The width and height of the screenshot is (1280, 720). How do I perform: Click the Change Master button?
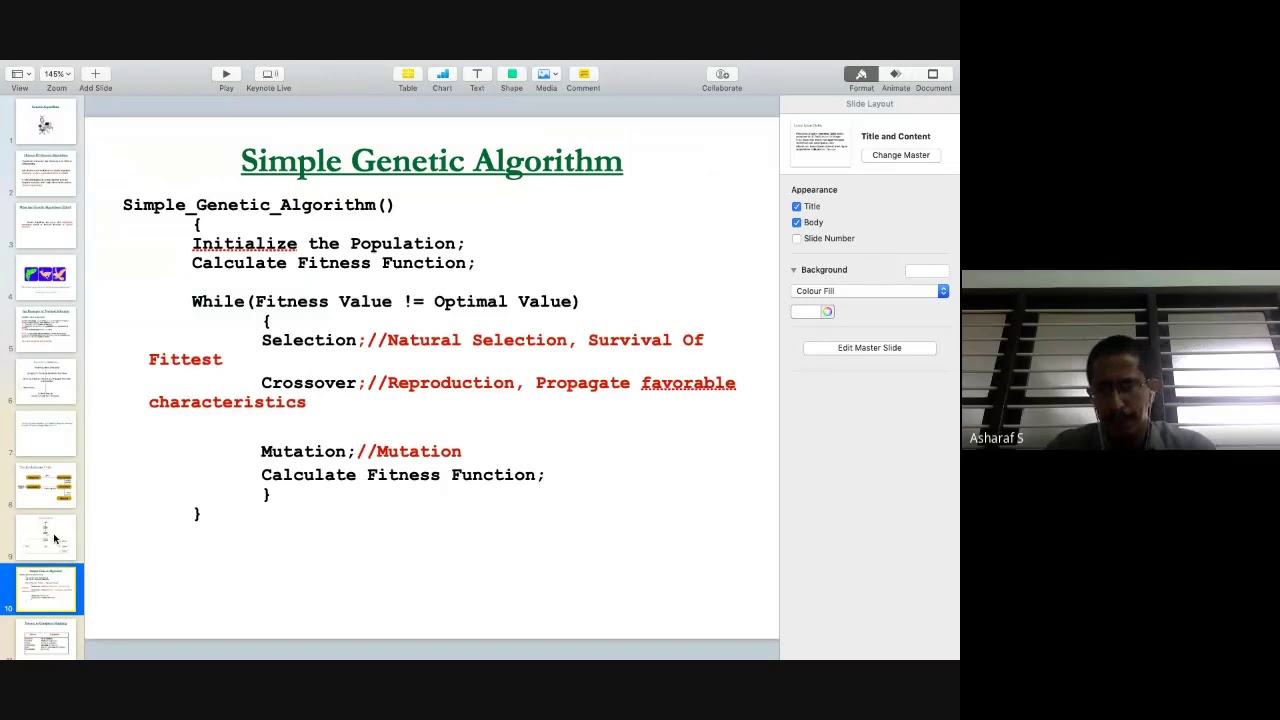pos(901,155)
